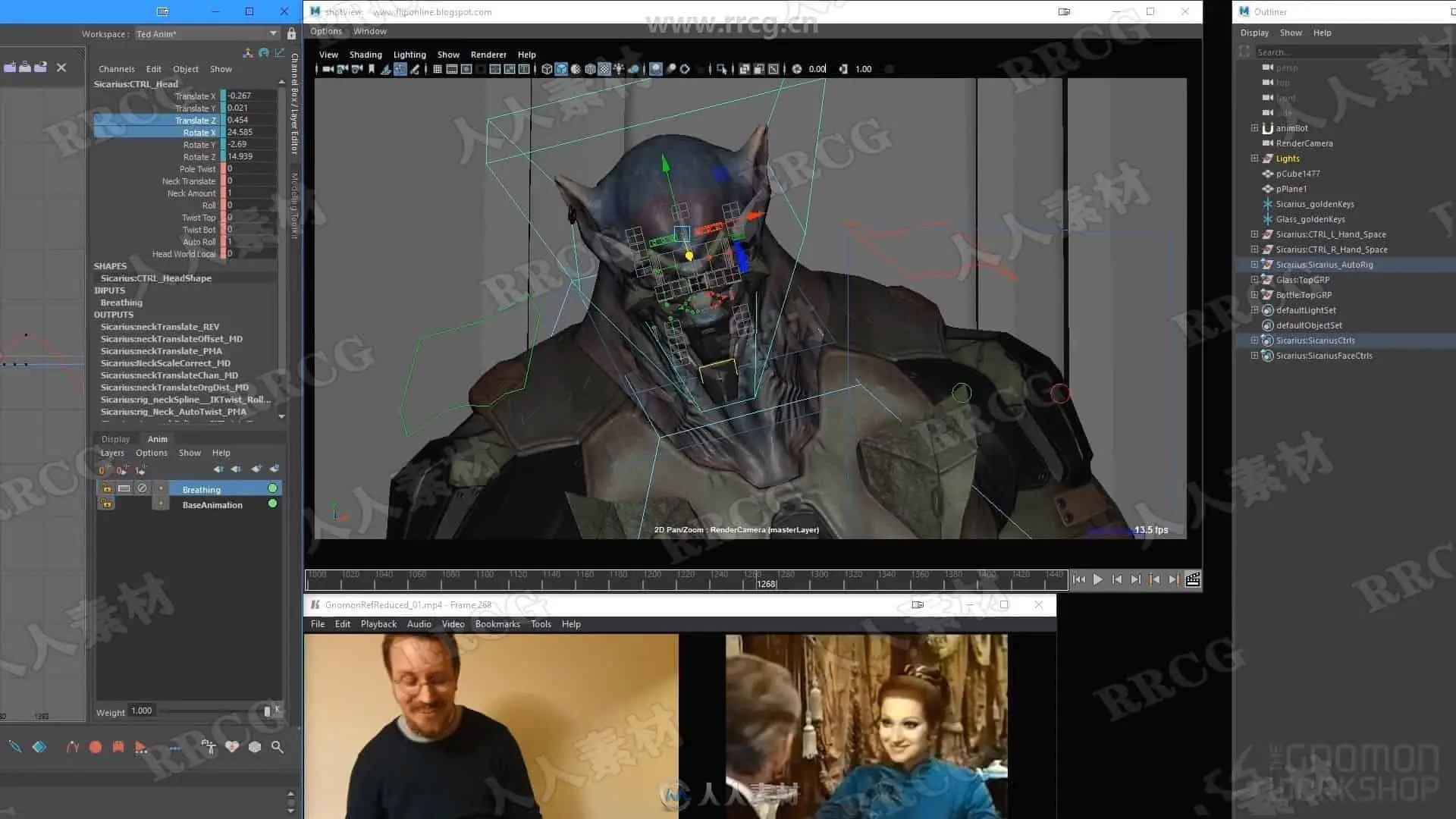Expand Sicarius:SicariusFaceCtrls set in Outliner
This screenshot has height=819, width=1456.
[1254, 356]
